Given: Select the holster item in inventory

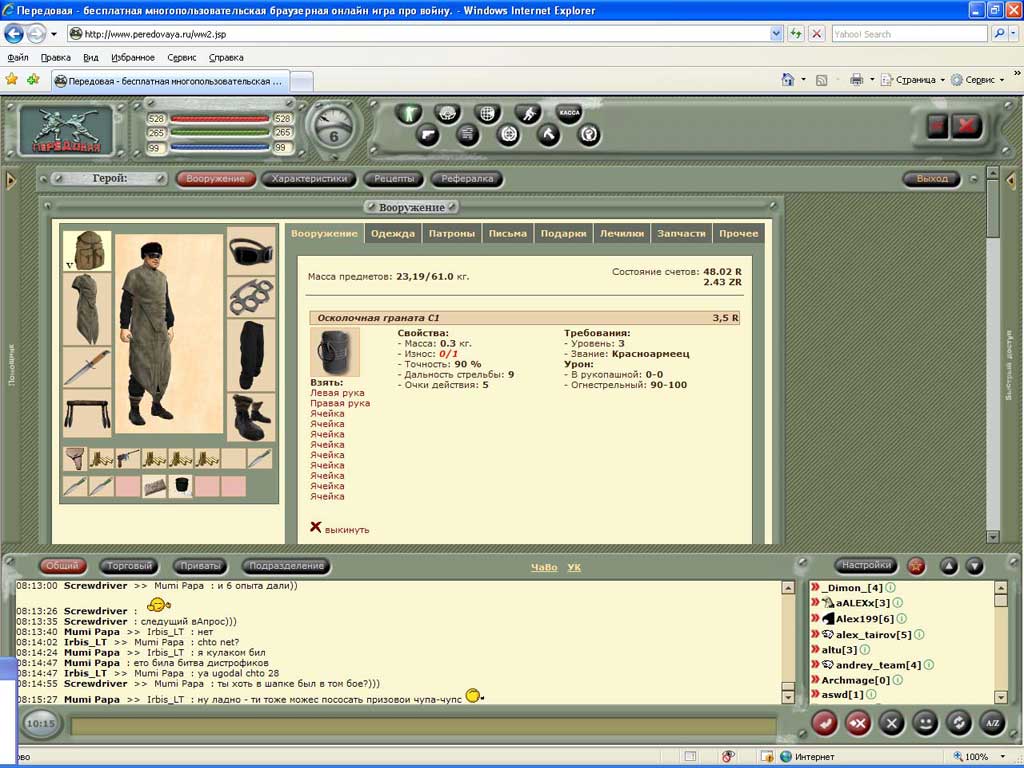Looking at the screenshot, I should tap(75, 458).
